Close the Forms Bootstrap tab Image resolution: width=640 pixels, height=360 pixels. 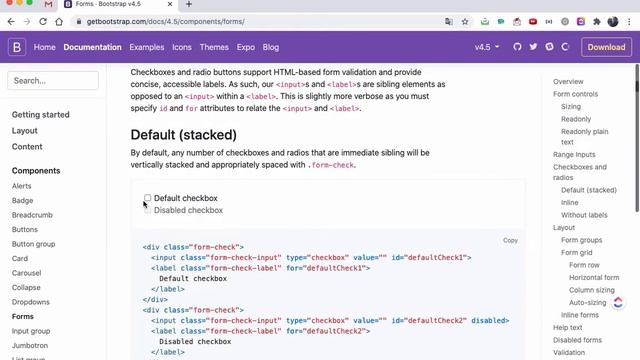(x=170, y=4)
